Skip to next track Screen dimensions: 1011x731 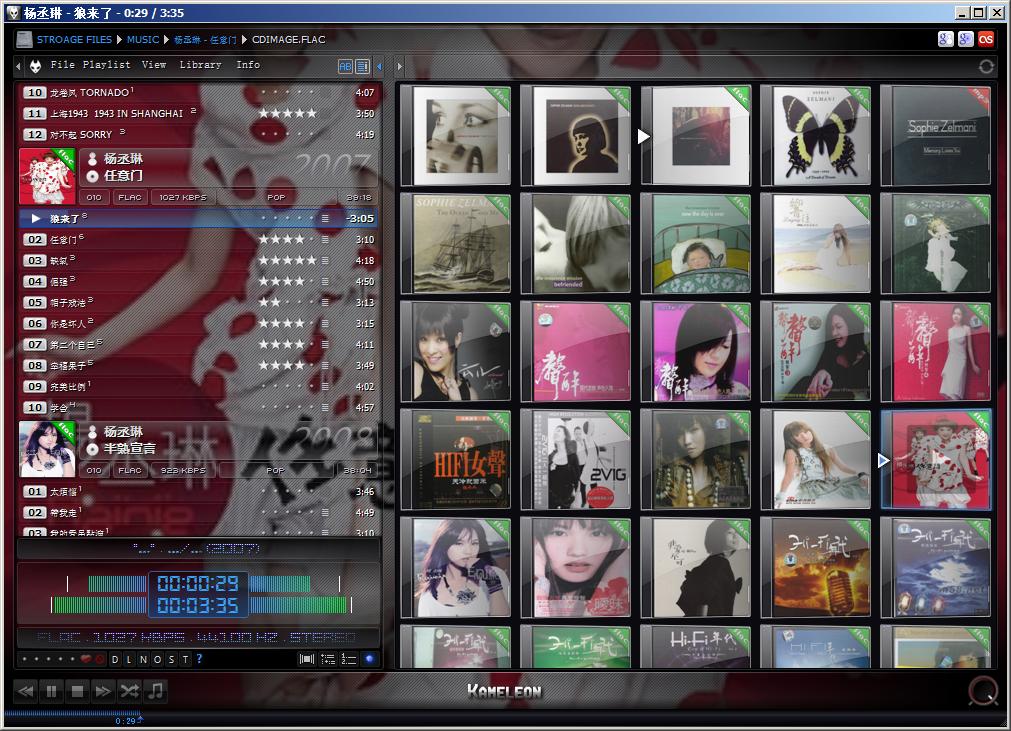point(103,692)
